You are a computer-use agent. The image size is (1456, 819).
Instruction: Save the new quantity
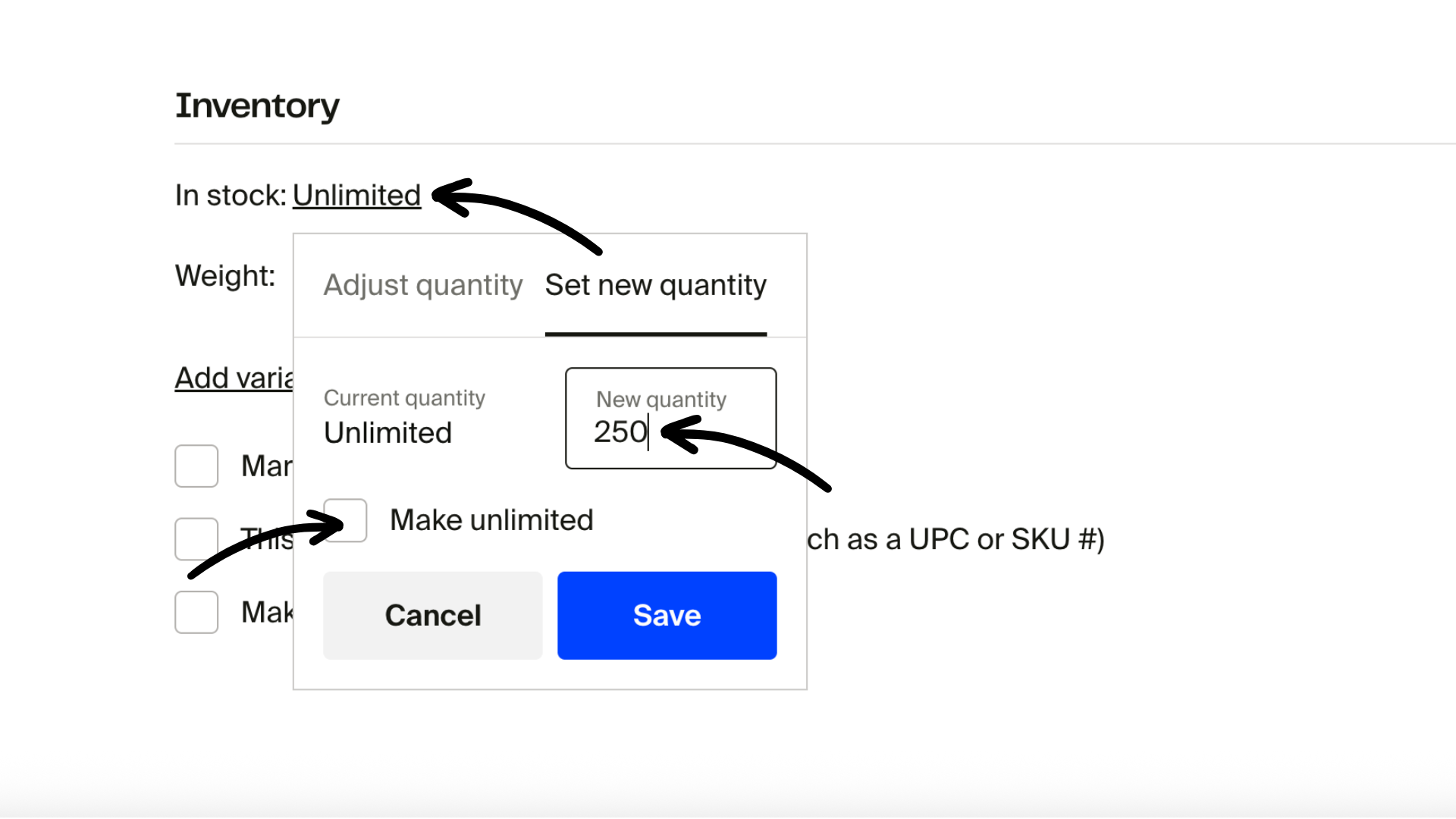[x=667, y=615]
